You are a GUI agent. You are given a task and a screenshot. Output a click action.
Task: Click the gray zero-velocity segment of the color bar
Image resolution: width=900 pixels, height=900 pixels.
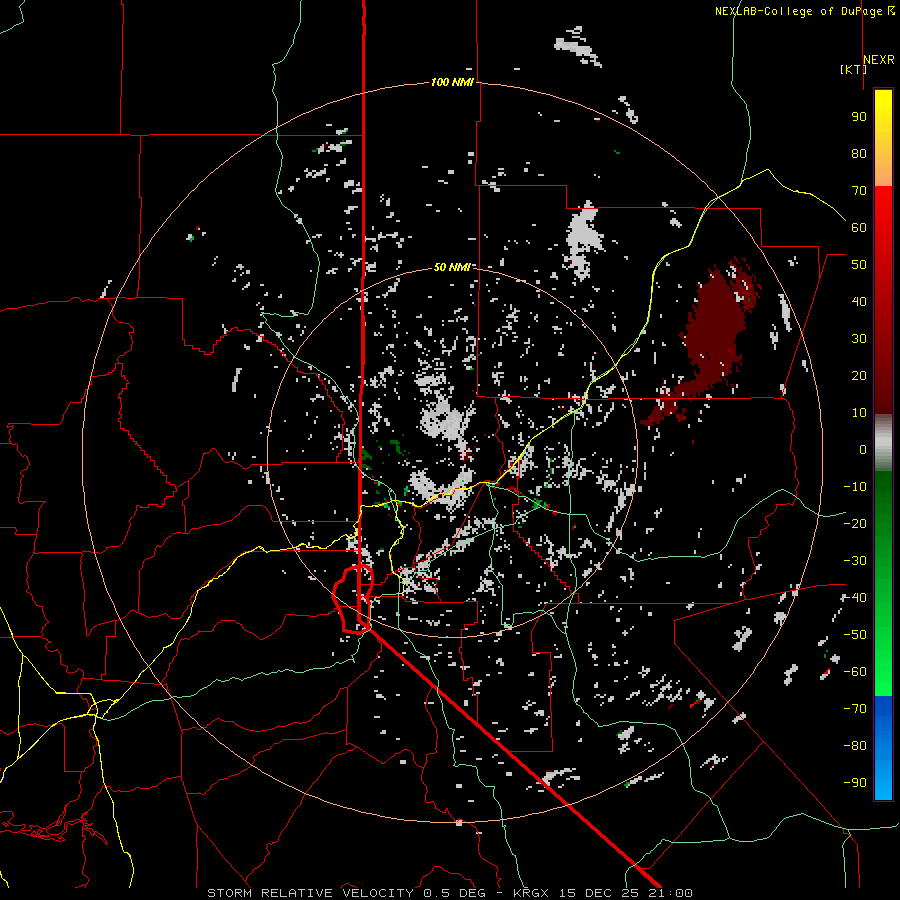tap(883, 442)
